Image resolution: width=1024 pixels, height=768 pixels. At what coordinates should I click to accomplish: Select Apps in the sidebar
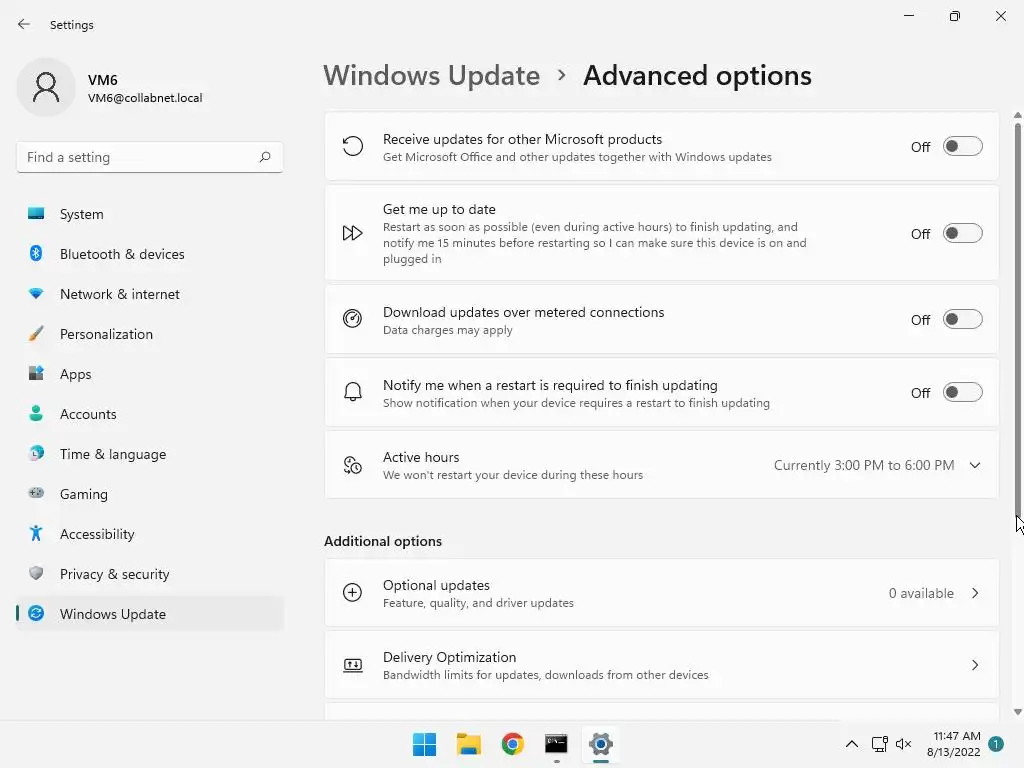pos(150,374)
